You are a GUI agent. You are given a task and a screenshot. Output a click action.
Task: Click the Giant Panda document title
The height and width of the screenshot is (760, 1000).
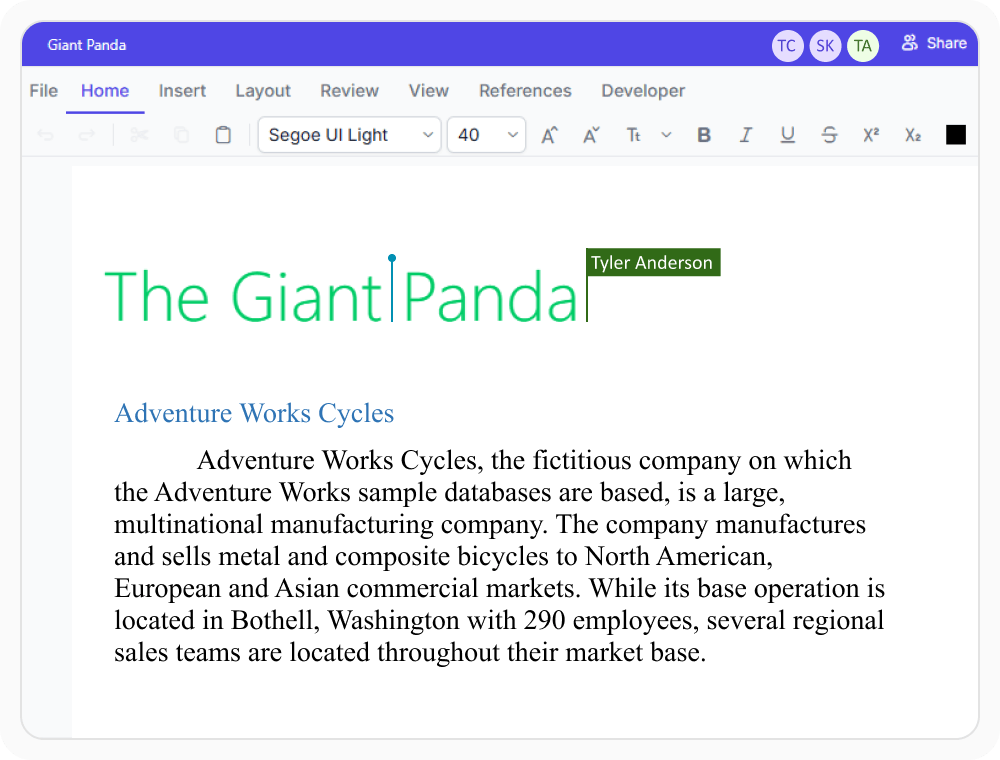[x=87, y=45]
